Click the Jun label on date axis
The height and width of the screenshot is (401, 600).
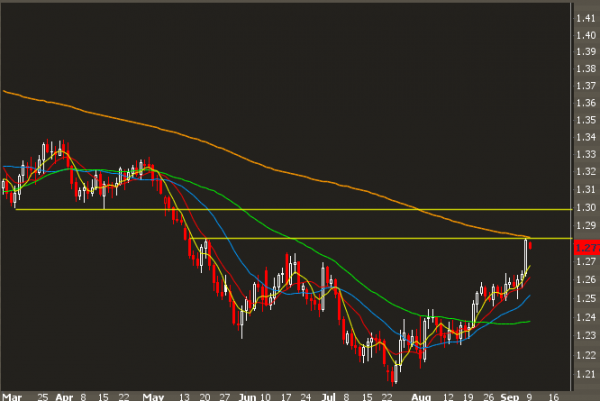point(247,394)
